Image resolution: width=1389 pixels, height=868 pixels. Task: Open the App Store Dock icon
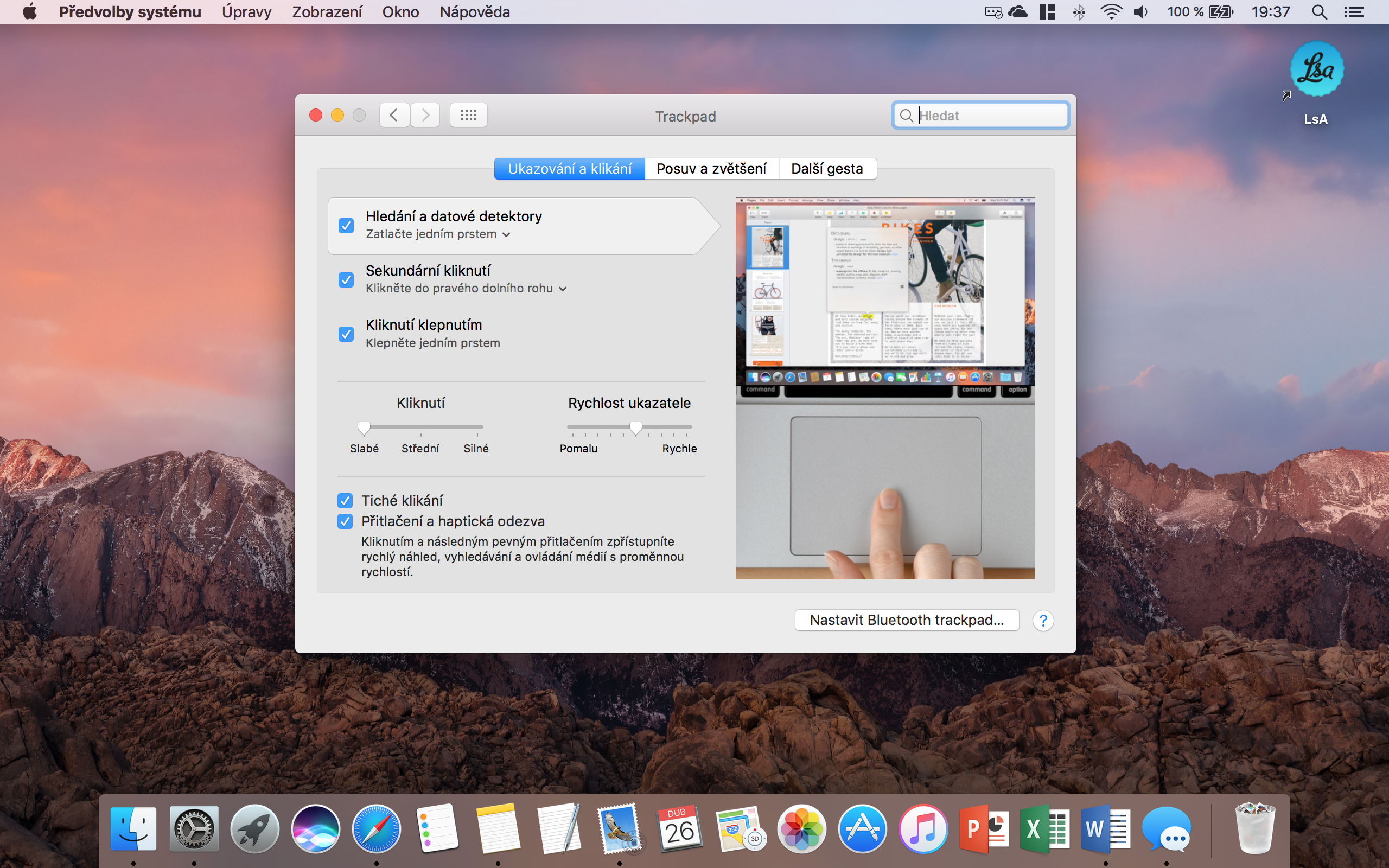[x=862, y=829]
